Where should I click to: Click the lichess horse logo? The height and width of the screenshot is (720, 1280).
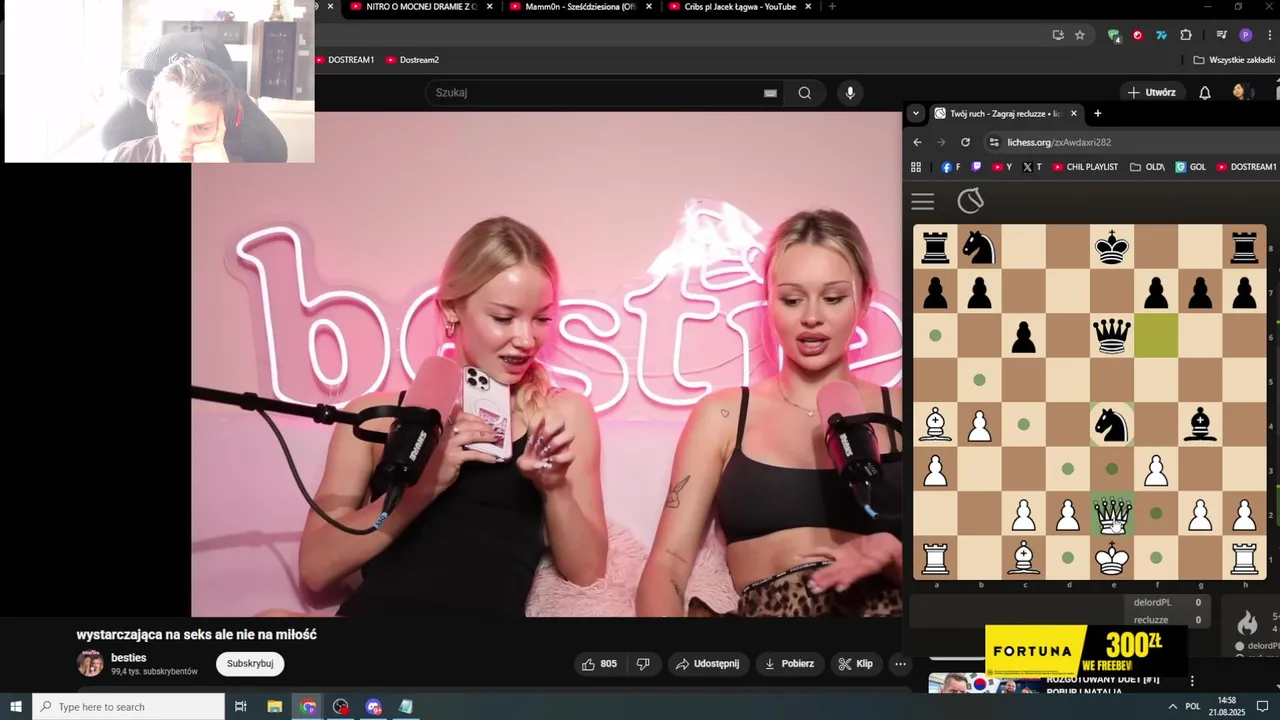tap(970, 201)
